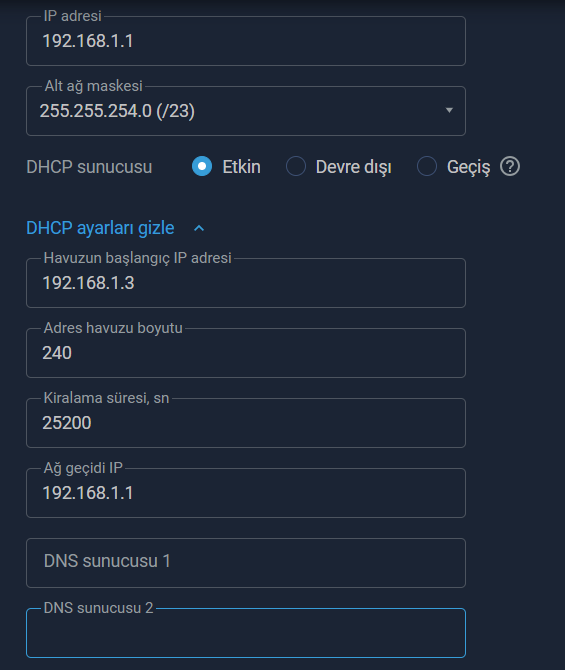
Task: Click the subnet mask dropdown arrow
Action: [x=449, y=110]
